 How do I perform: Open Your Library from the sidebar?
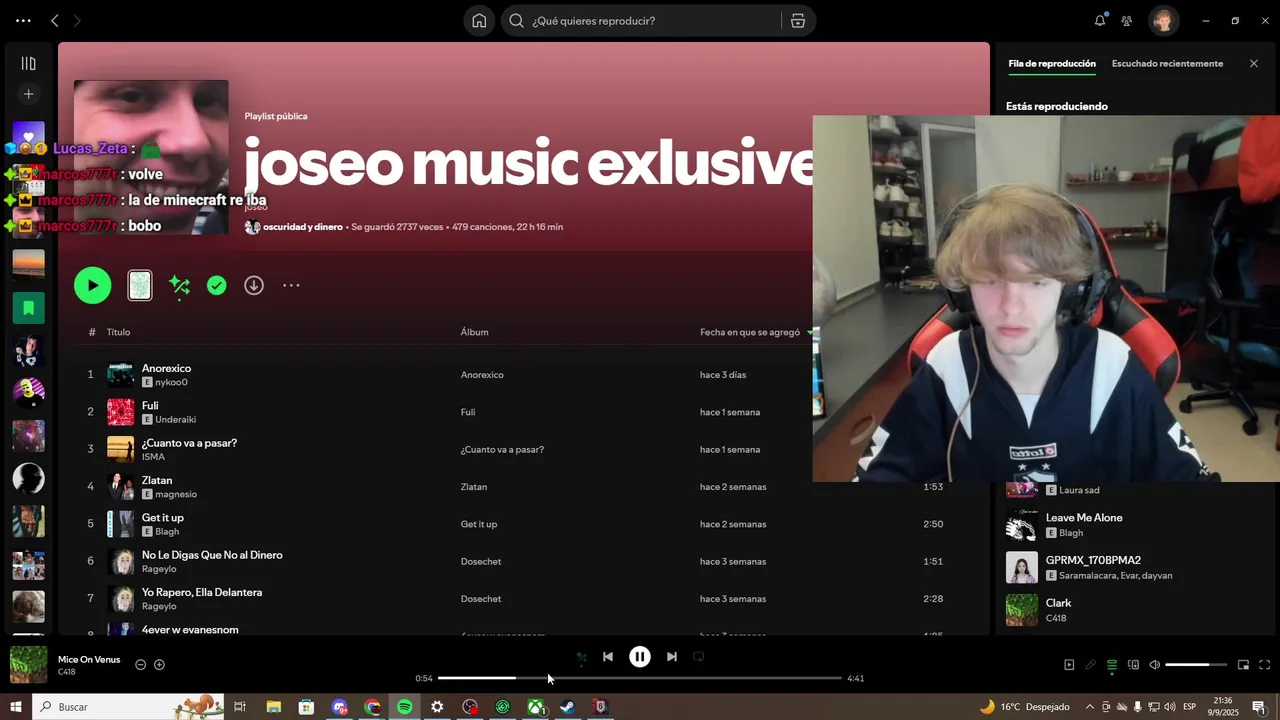(x=28, y=63)
